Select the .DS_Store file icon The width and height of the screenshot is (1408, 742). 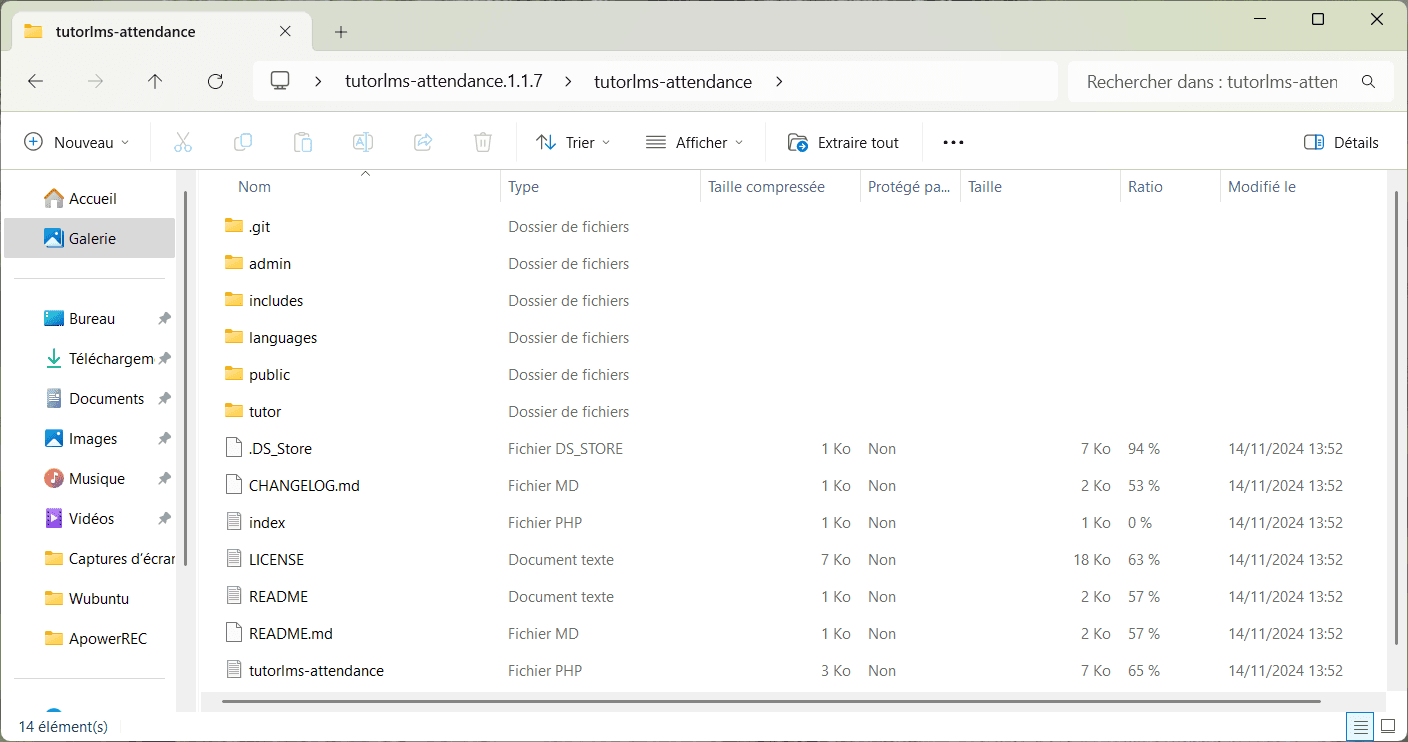[x=234, y=448]
